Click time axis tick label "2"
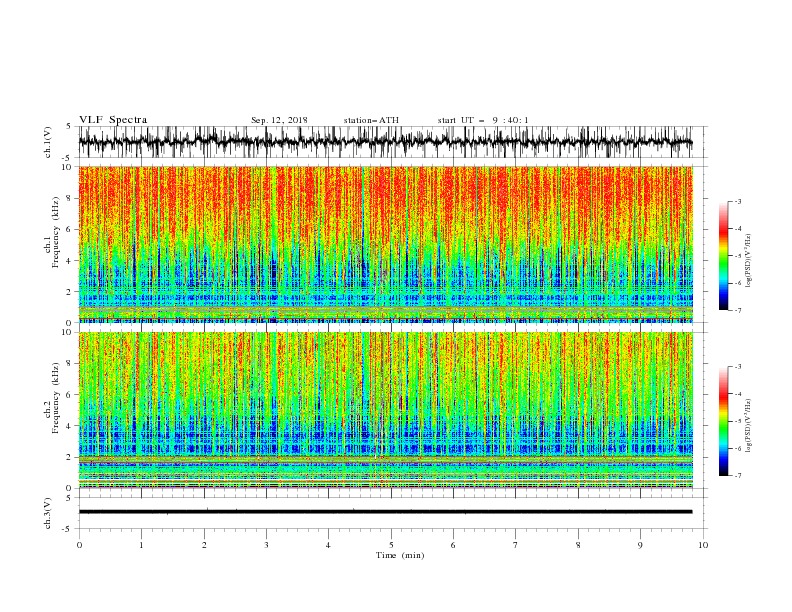The height and width of the screenshot is (612, 792). point(204,545)
